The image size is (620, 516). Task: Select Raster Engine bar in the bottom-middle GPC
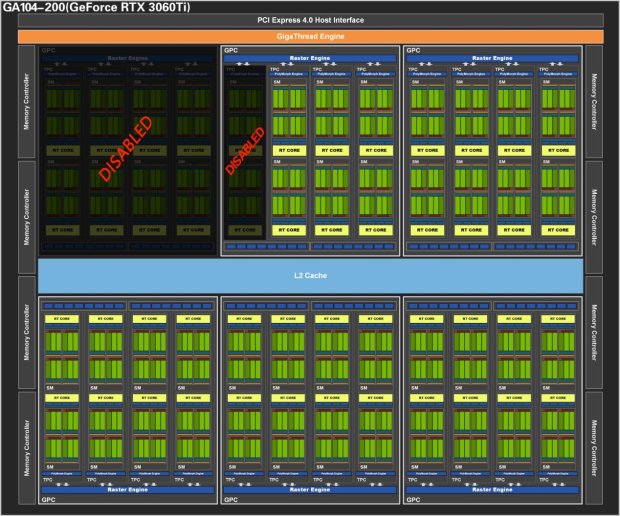(310, 490)
